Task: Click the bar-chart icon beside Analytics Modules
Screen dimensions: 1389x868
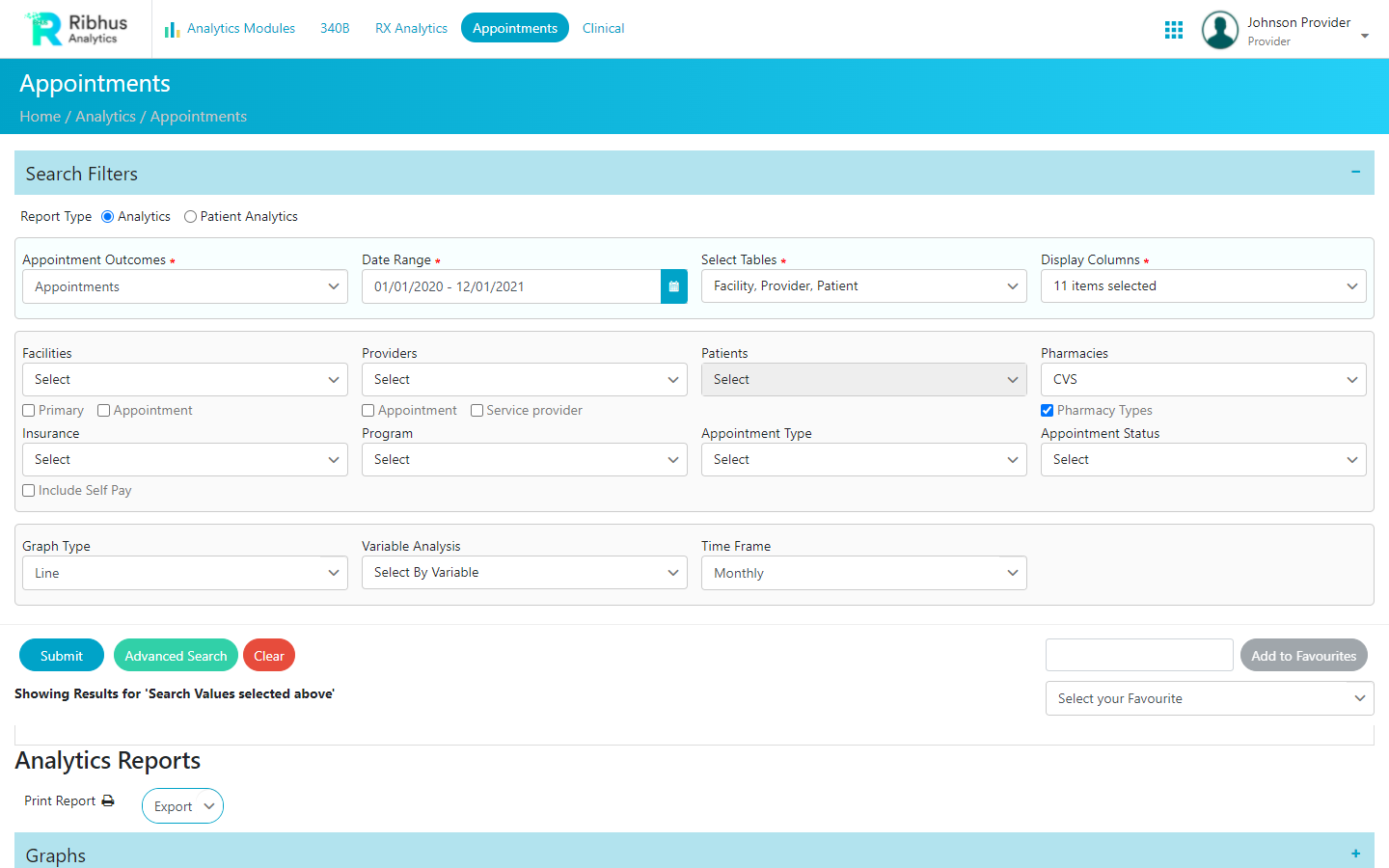Action: click(171, 29)
